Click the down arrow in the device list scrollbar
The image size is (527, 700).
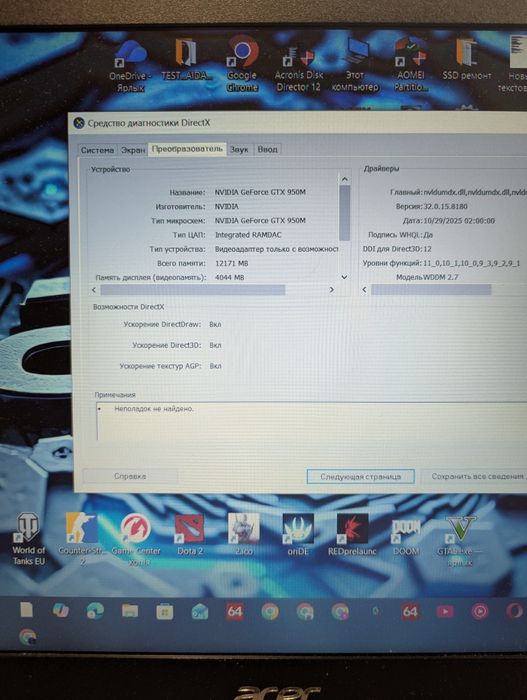click(x=344, y=277)
